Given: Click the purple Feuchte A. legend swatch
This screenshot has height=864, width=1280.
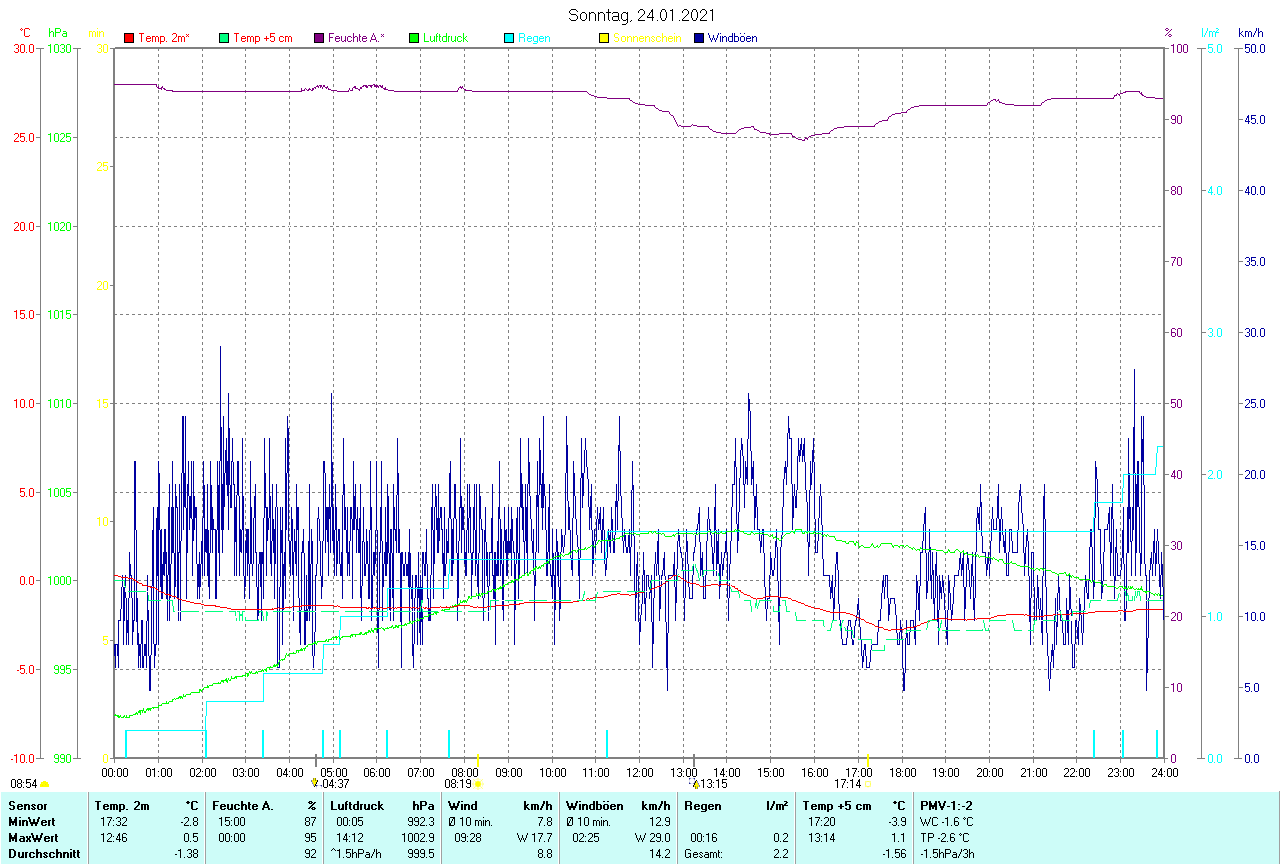Looking at the screenshot, I should click(x=319, y=38).
